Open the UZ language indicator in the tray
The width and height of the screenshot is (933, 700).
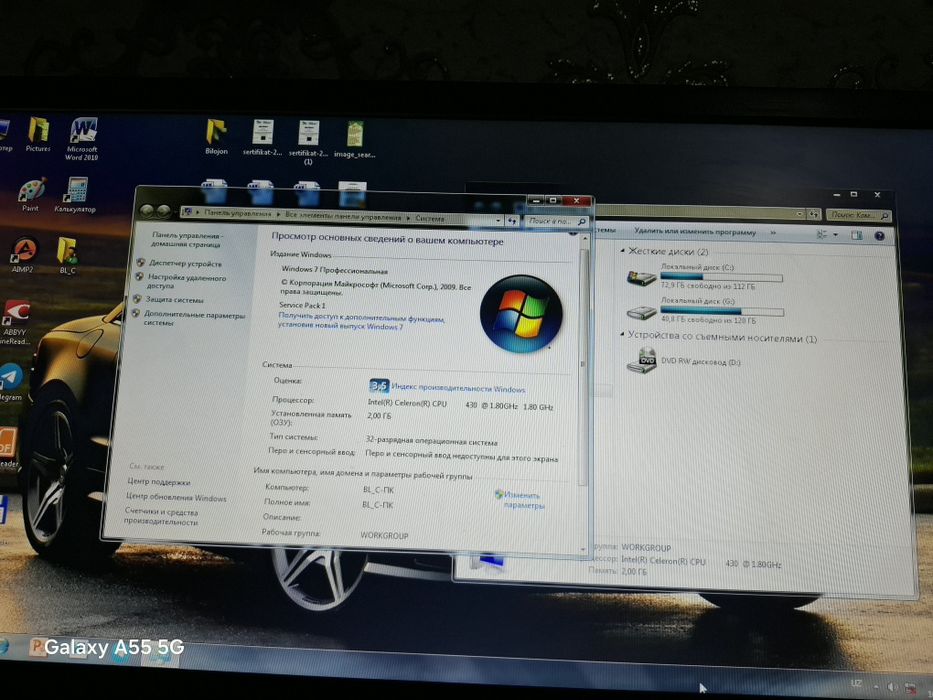(x=856, y=684)
